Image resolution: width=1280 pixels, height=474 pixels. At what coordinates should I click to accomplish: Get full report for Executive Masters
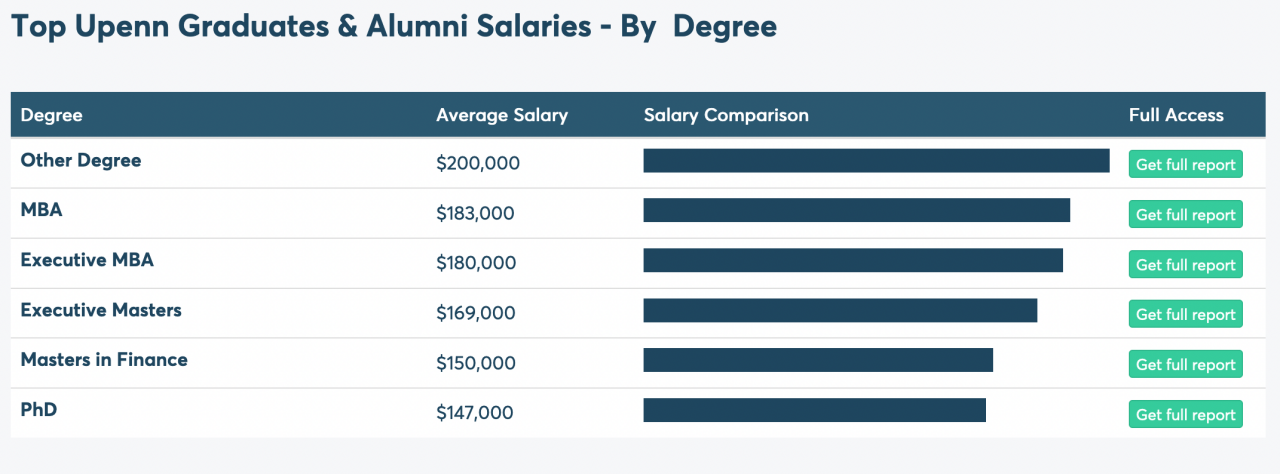point(1185,314)
